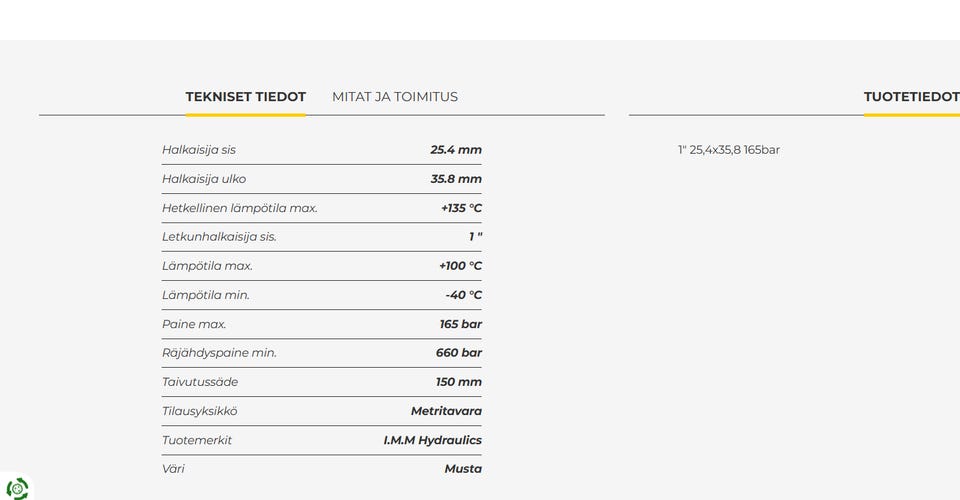Click the +135 °C value
The height and width of the screenshot is (500, 960).
point(462,208)
